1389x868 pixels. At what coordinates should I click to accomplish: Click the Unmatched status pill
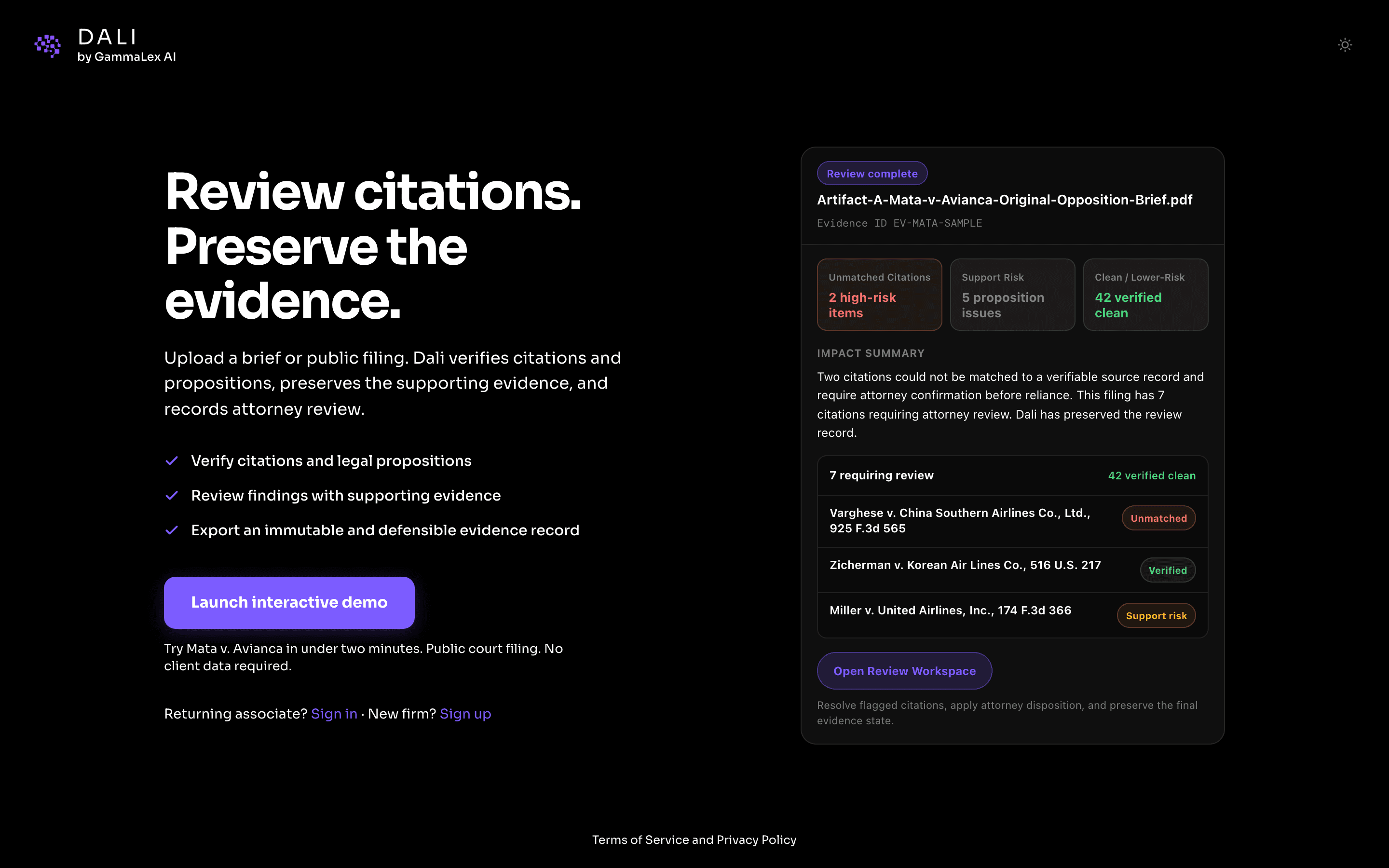(x=1159, y=518)
